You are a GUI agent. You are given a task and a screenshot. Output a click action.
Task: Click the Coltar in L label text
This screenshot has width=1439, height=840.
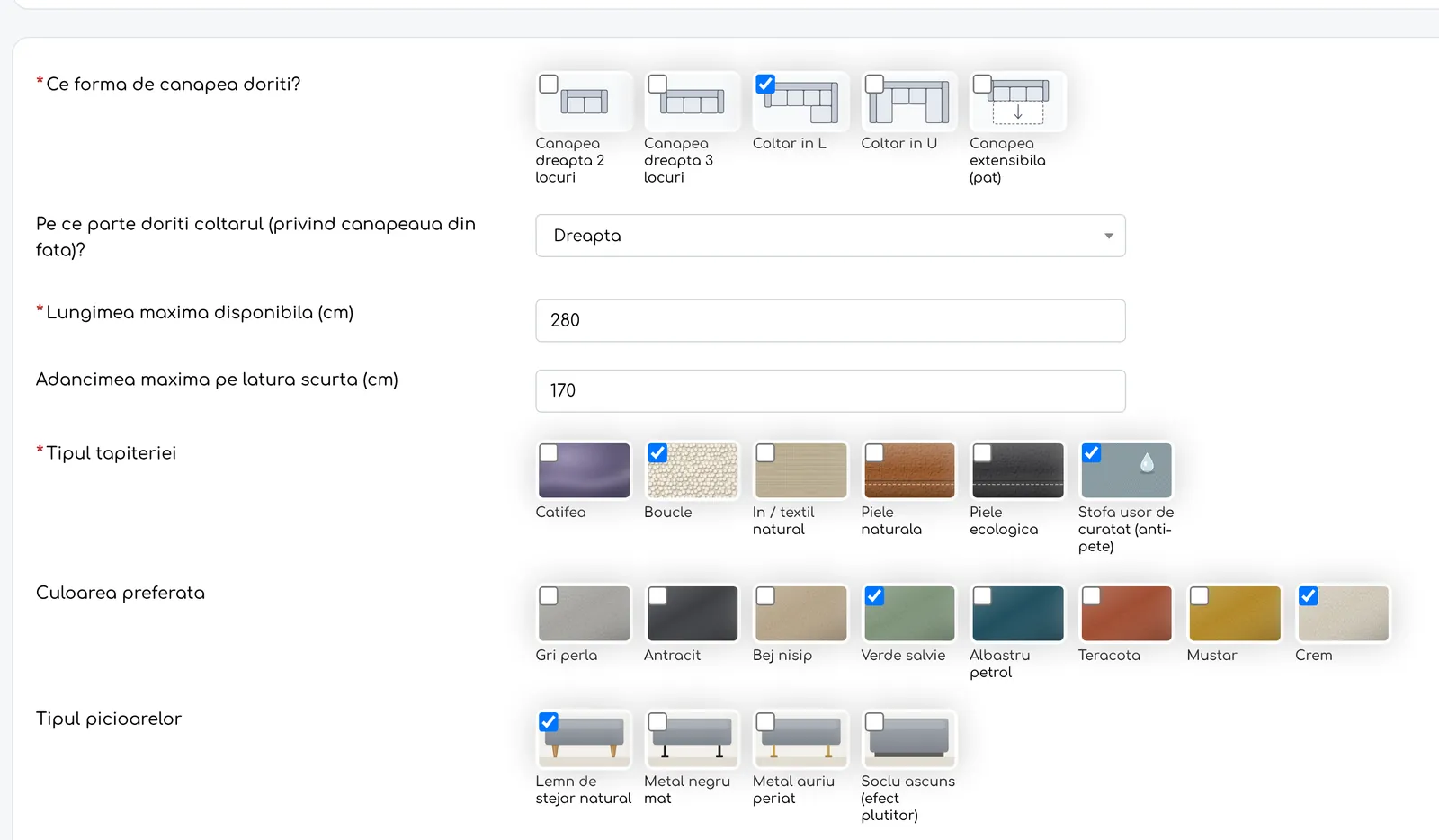coord(790,143)
